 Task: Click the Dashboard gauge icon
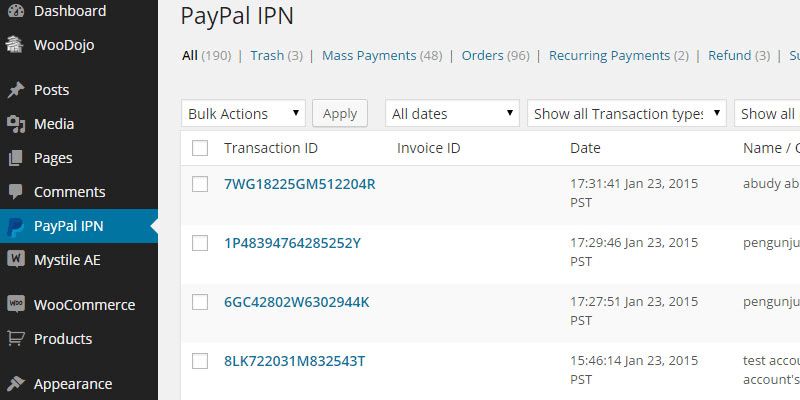(15, 12)
